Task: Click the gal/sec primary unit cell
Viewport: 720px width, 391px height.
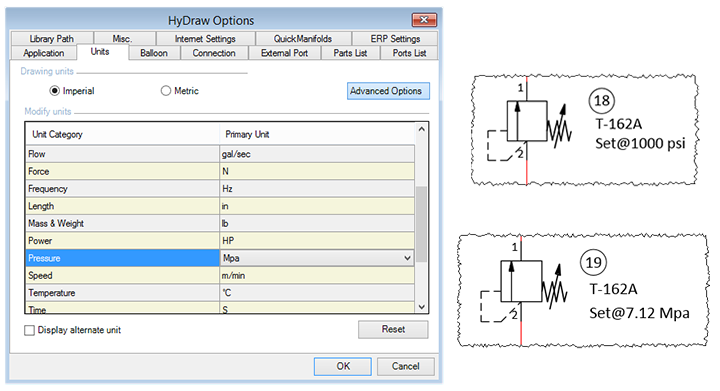Action: (x=317, y=154)
